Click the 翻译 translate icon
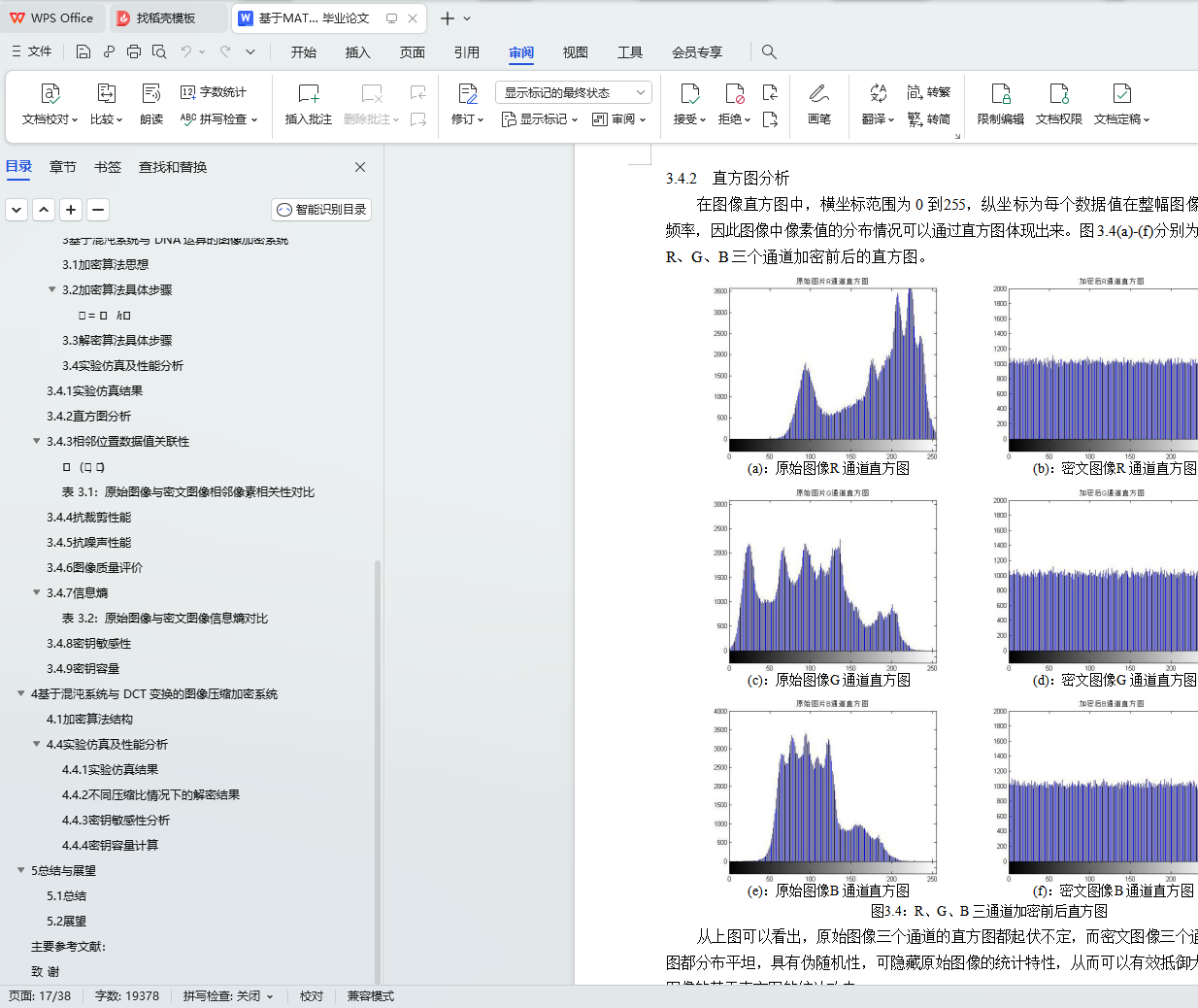Screen dimensions: 1198x1008 [x=878, y=93]
